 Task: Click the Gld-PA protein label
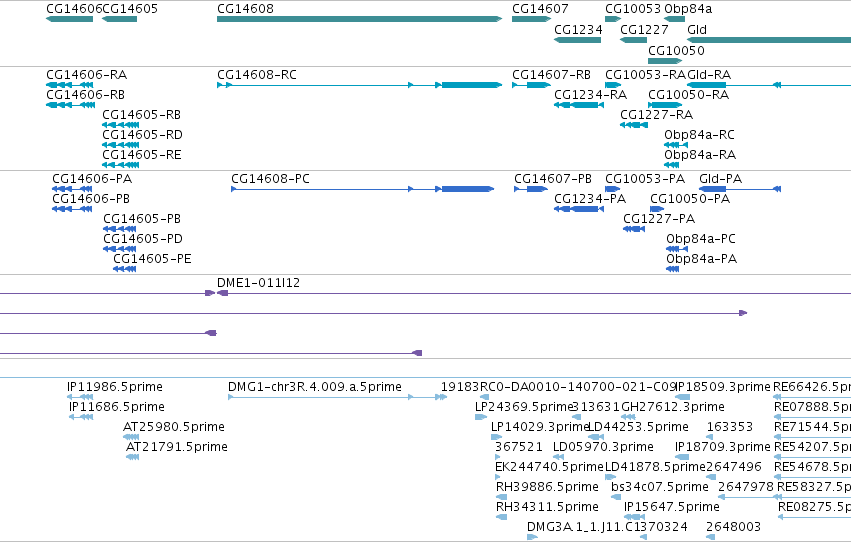tap(721, 179)
